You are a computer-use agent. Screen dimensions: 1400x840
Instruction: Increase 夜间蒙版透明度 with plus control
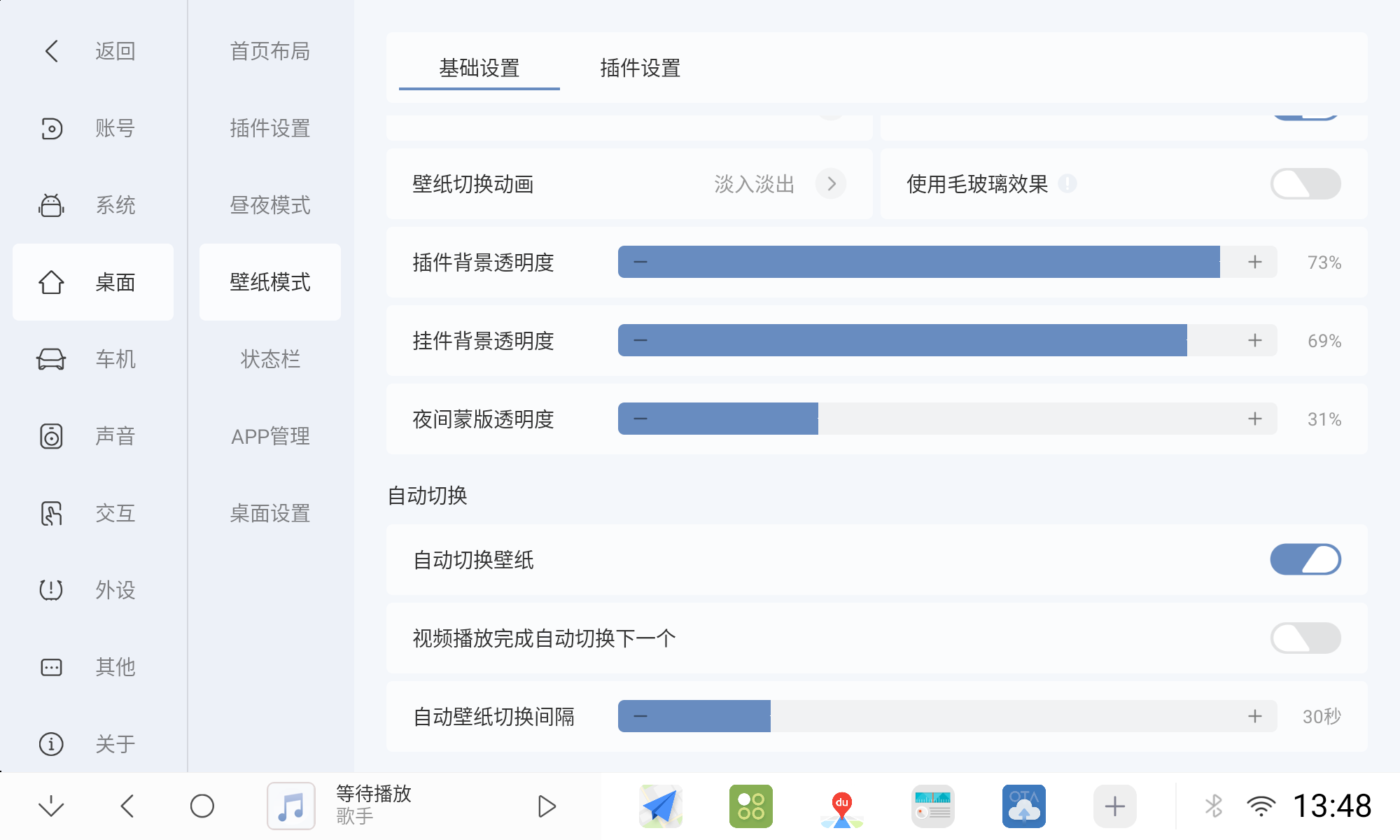tap(1255, 419)
